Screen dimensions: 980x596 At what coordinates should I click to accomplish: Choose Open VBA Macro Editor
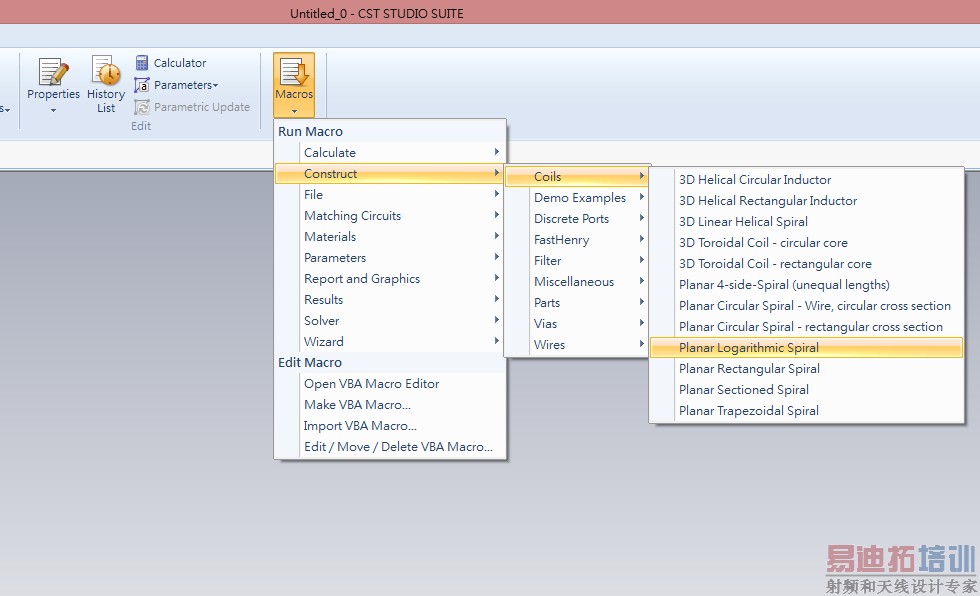tap(390, 384)
